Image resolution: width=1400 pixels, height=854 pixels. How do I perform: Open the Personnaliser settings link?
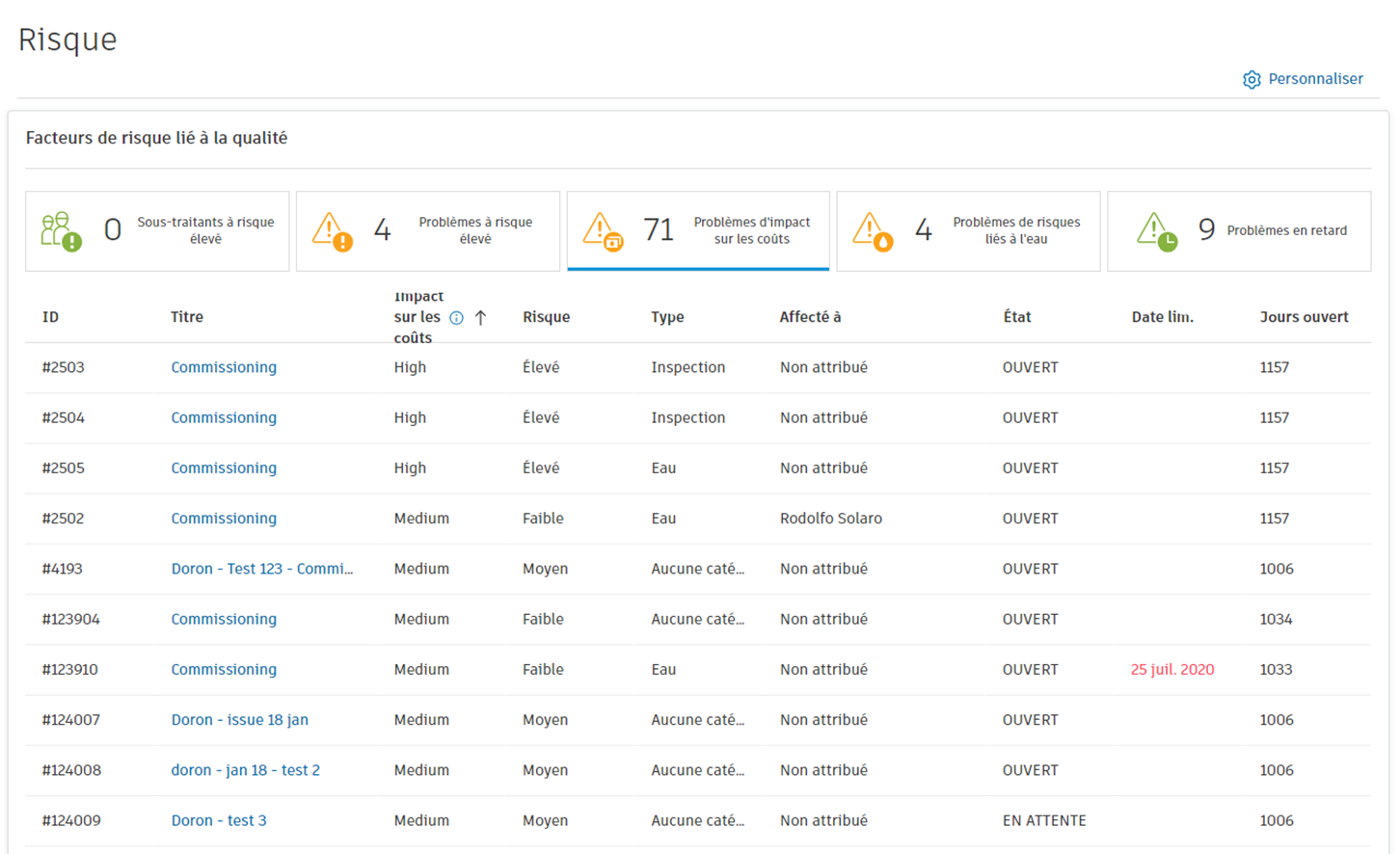1315,79
